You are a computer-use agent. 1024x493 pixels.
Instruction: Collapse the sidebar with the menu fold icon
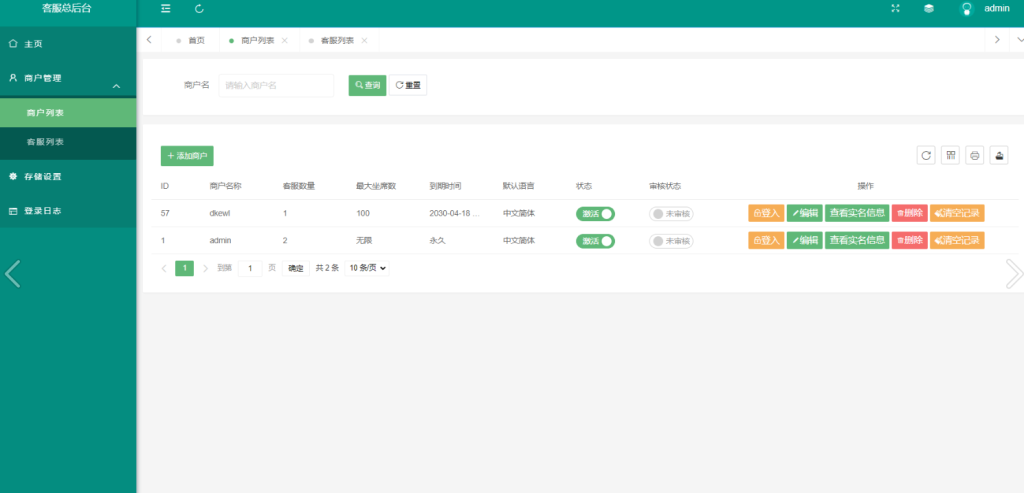click(166, 8)
